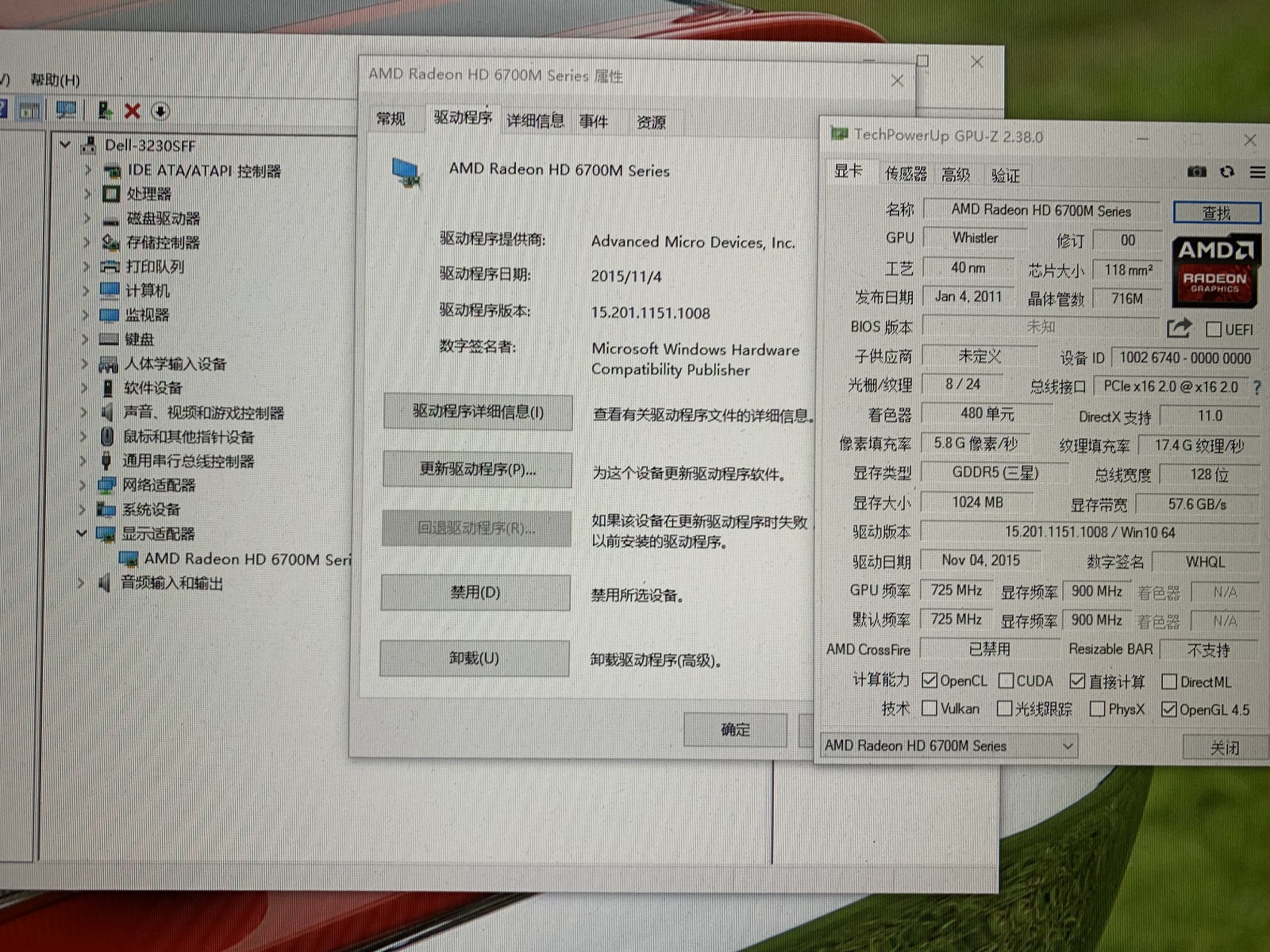The image size is (1270, 952).
Task: Click 确定 button in properties dialog
Action: (x=735, y=730)
